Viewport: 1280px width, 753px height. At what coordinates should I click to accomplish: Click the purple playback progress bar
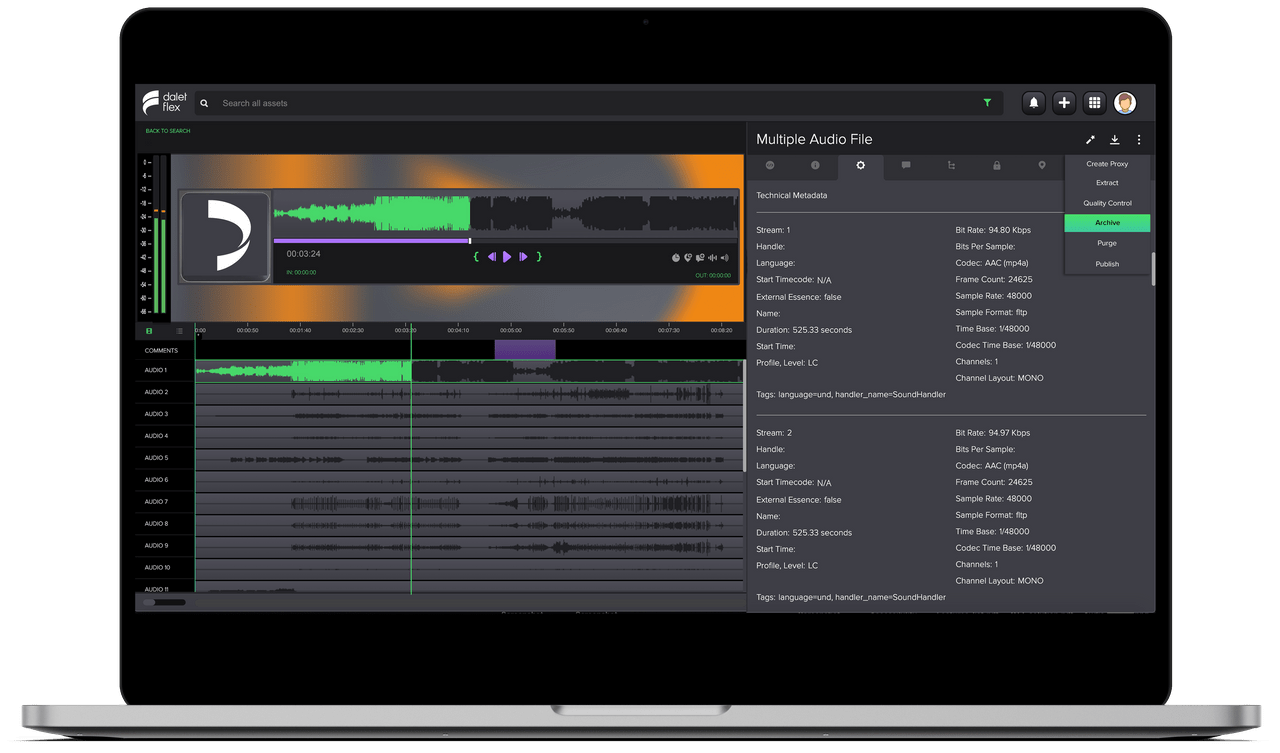(371, 241)
